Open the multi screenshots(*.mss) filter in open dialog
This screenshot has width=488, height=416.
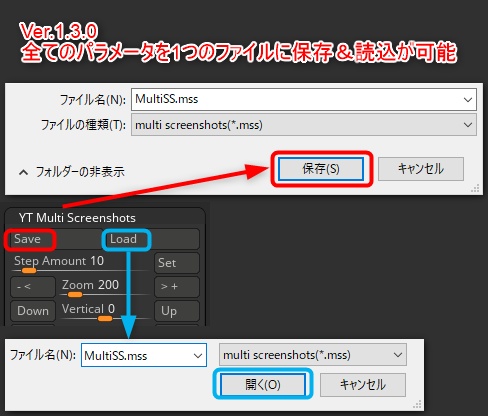pos(313,355)
